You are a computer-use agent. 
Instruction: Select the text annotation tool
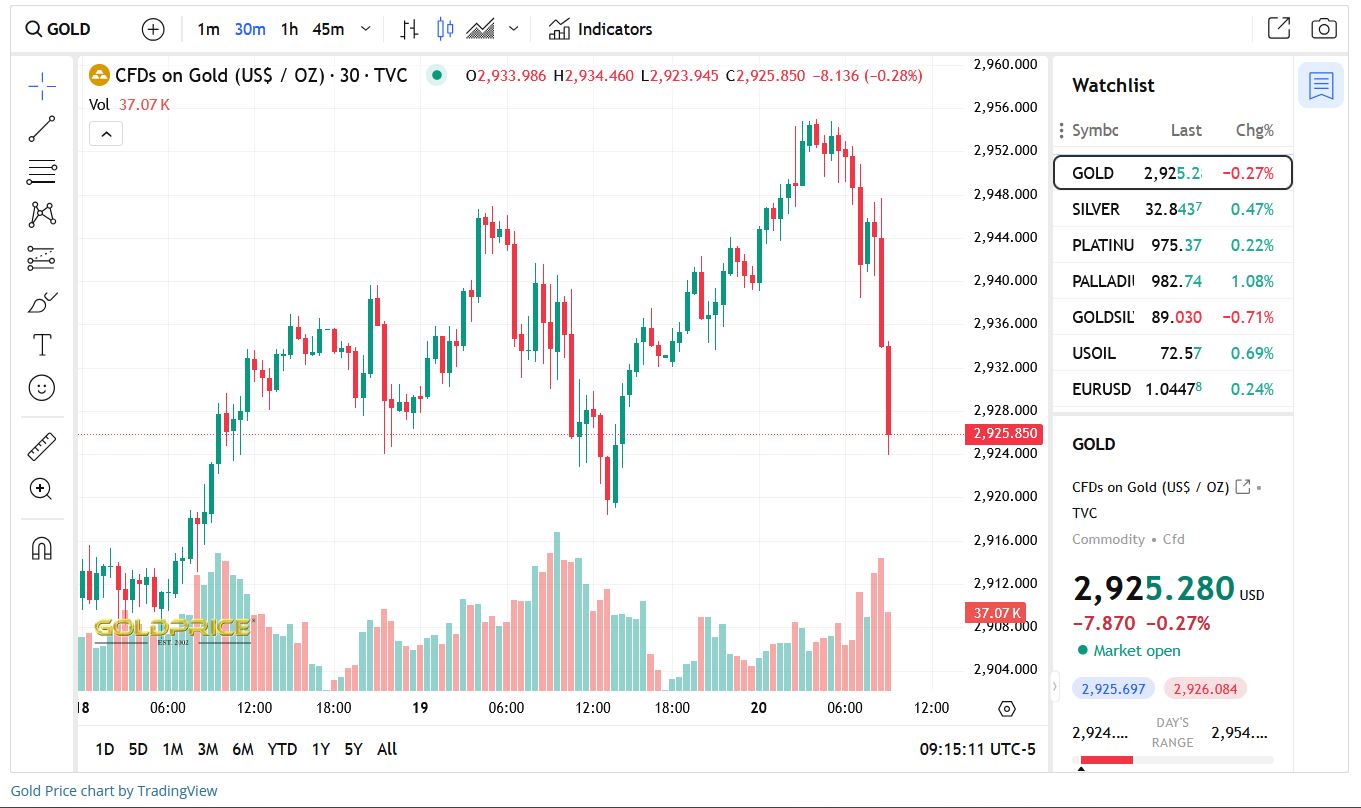pyautogui.click(x=42, y=345)
